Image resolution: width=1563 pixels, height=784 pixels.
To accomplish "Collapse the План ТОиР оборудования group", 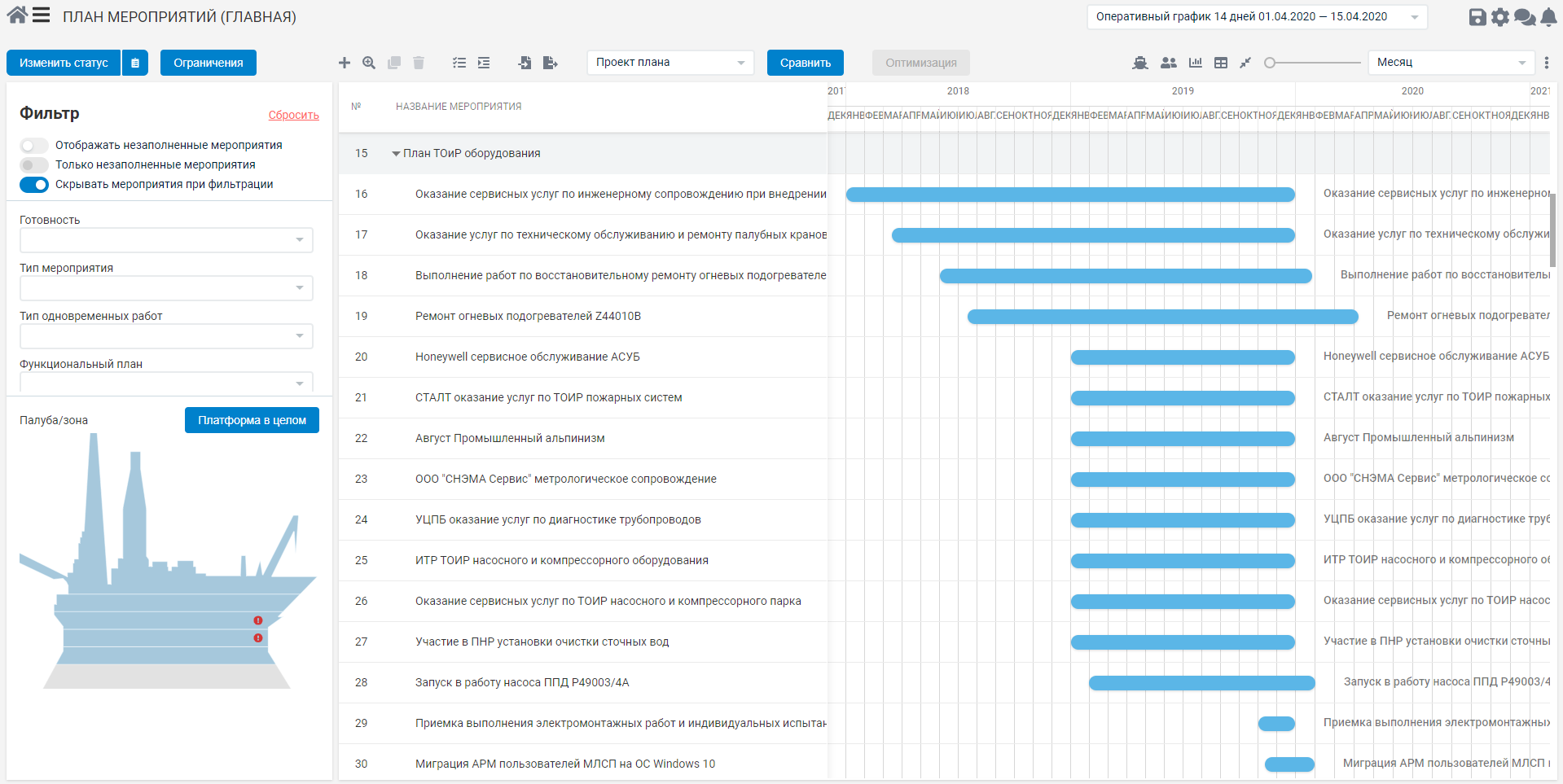I will click(396, 154).
